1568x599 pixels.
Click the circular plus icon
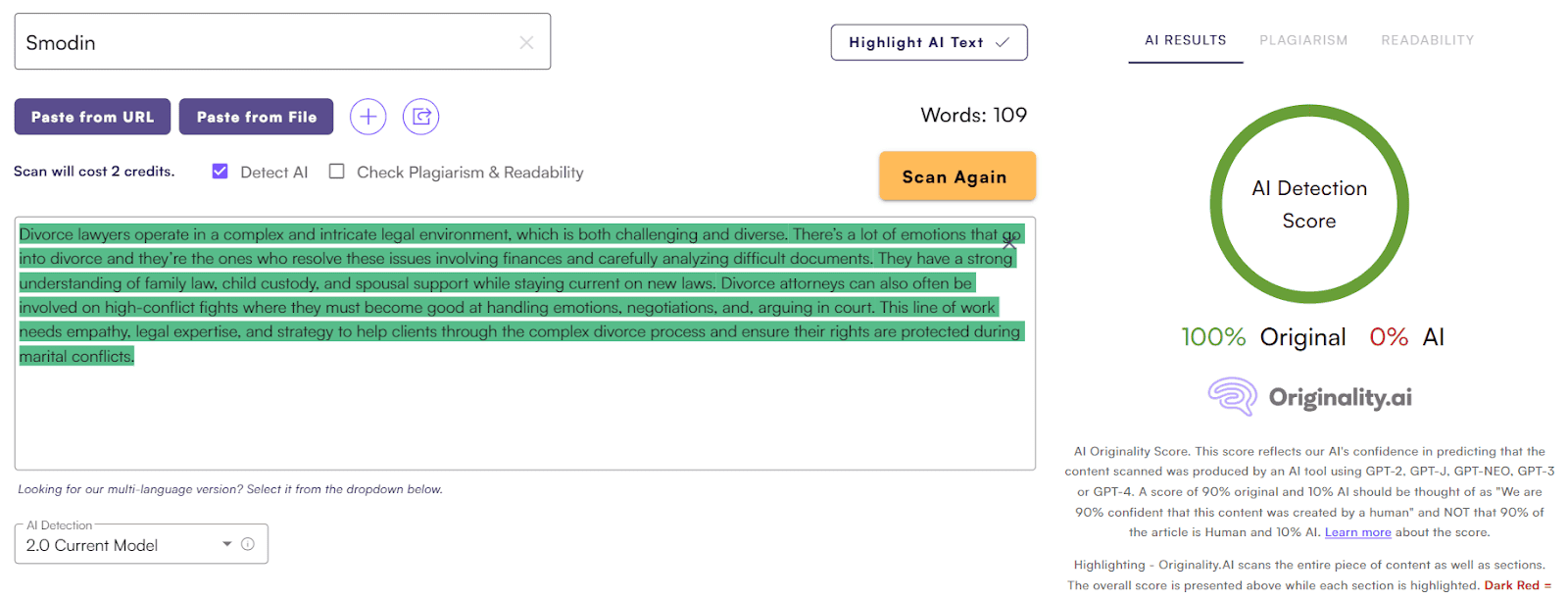point(368,117)
